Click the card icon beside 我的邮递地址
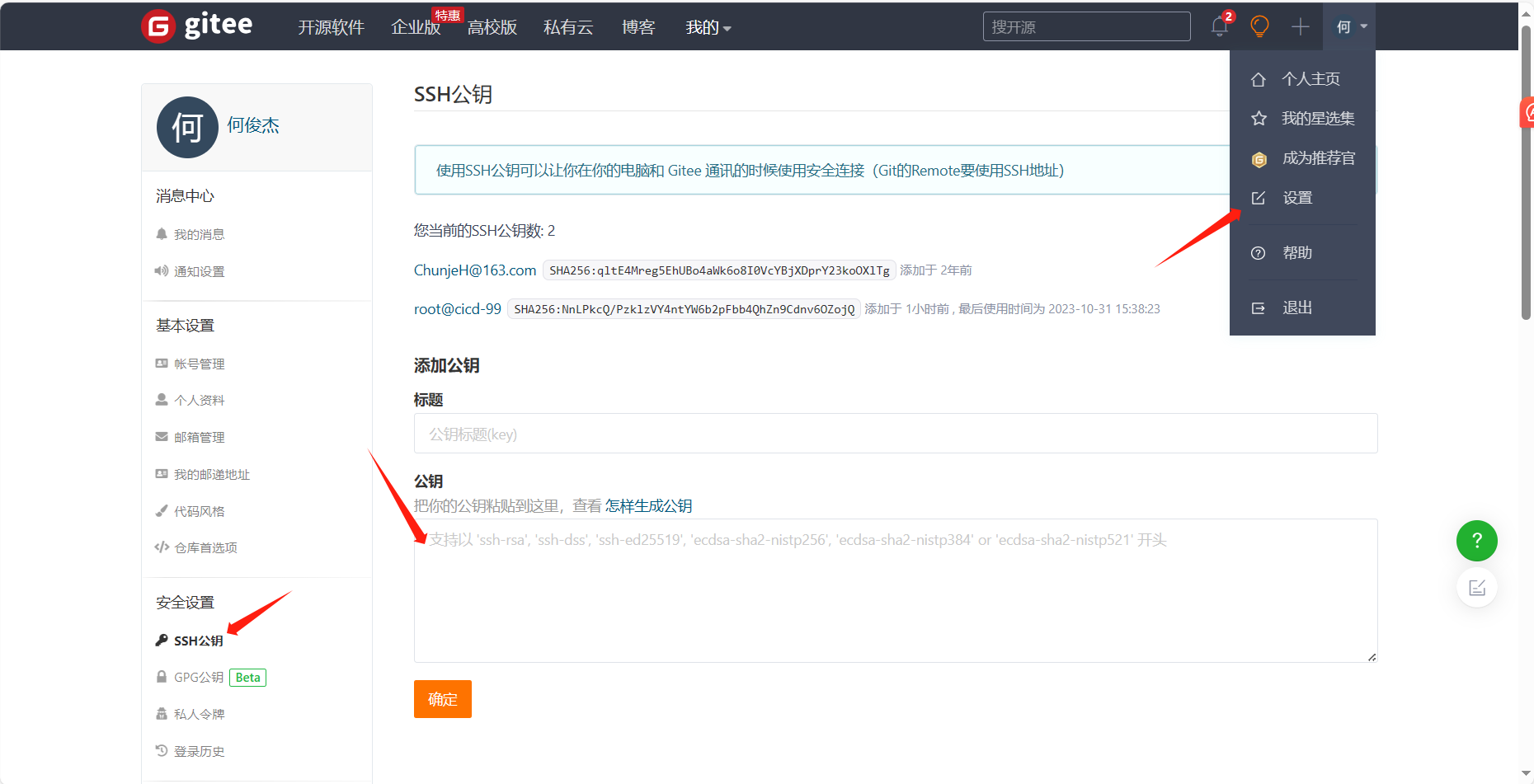 click(162, 474)
